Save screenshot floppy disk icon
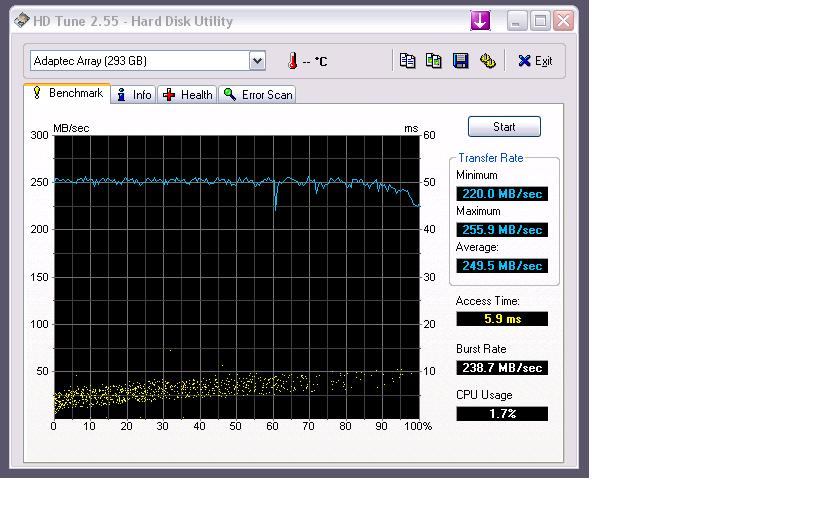Screen dimensions: 840x525 [x=460, y=61]
